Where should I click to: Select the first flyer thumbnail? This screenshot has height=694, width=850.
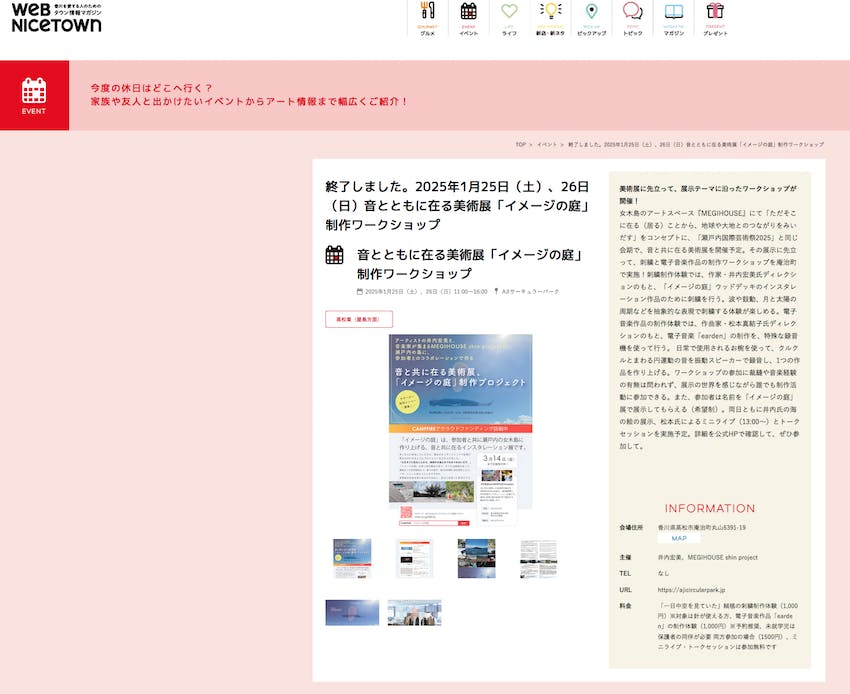[352, 559]
